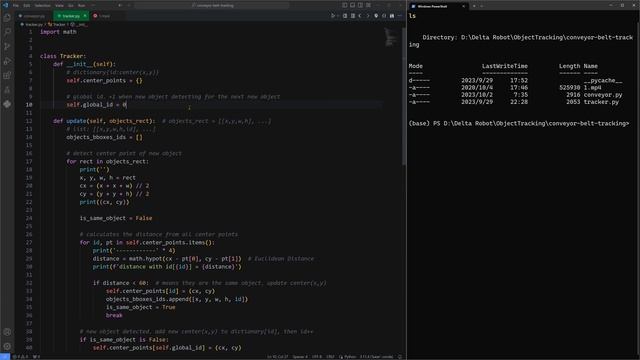Open the Edit menu

[27, 6]
